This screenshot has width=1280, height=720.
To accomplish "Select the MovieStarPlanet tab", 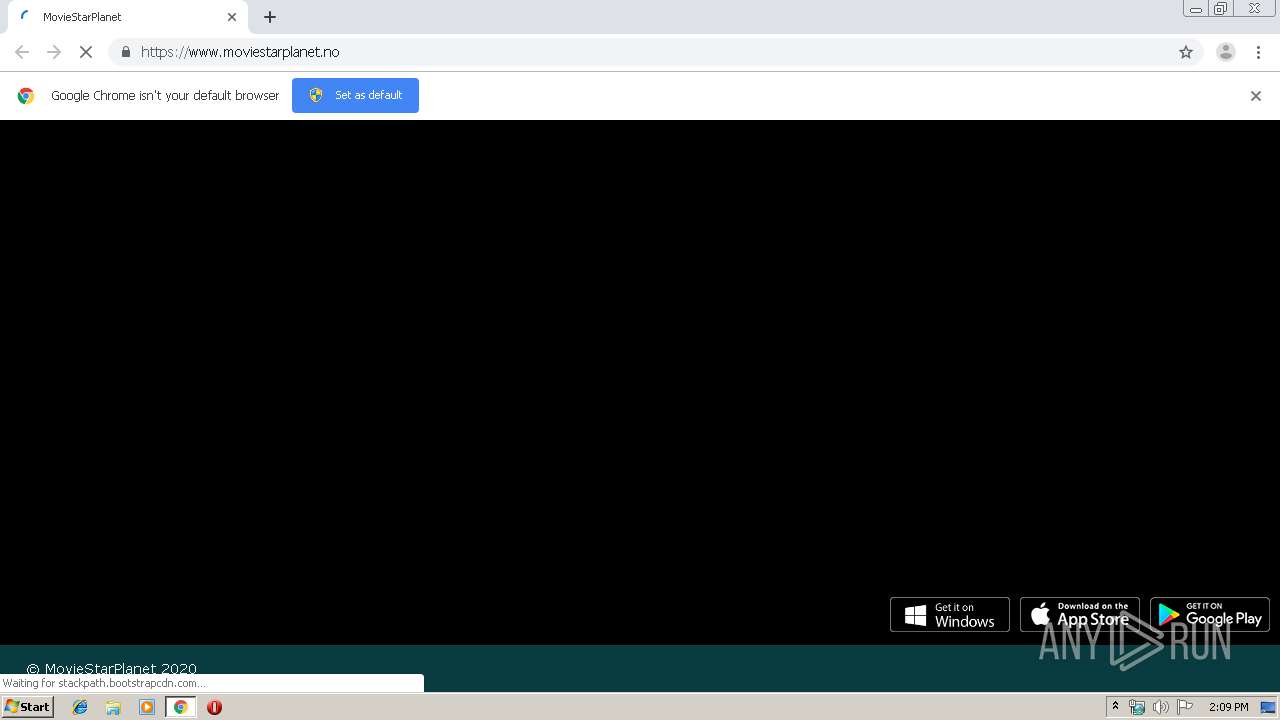I will pyautogui.click(x=128, y=17).
